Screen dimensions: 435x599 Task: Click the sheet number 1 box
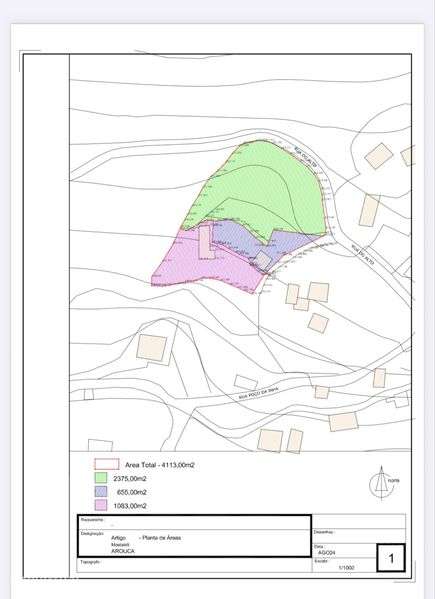(391, 558)
